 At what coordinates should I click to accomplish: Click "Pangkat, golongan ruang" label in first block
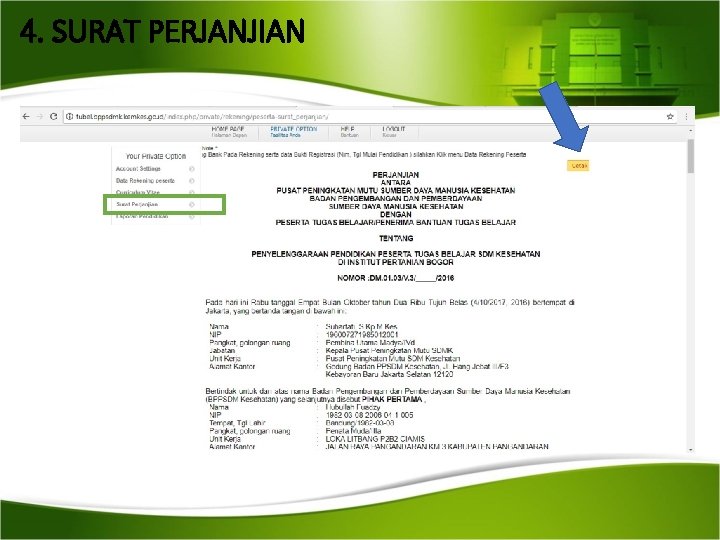tap(250, 343)
